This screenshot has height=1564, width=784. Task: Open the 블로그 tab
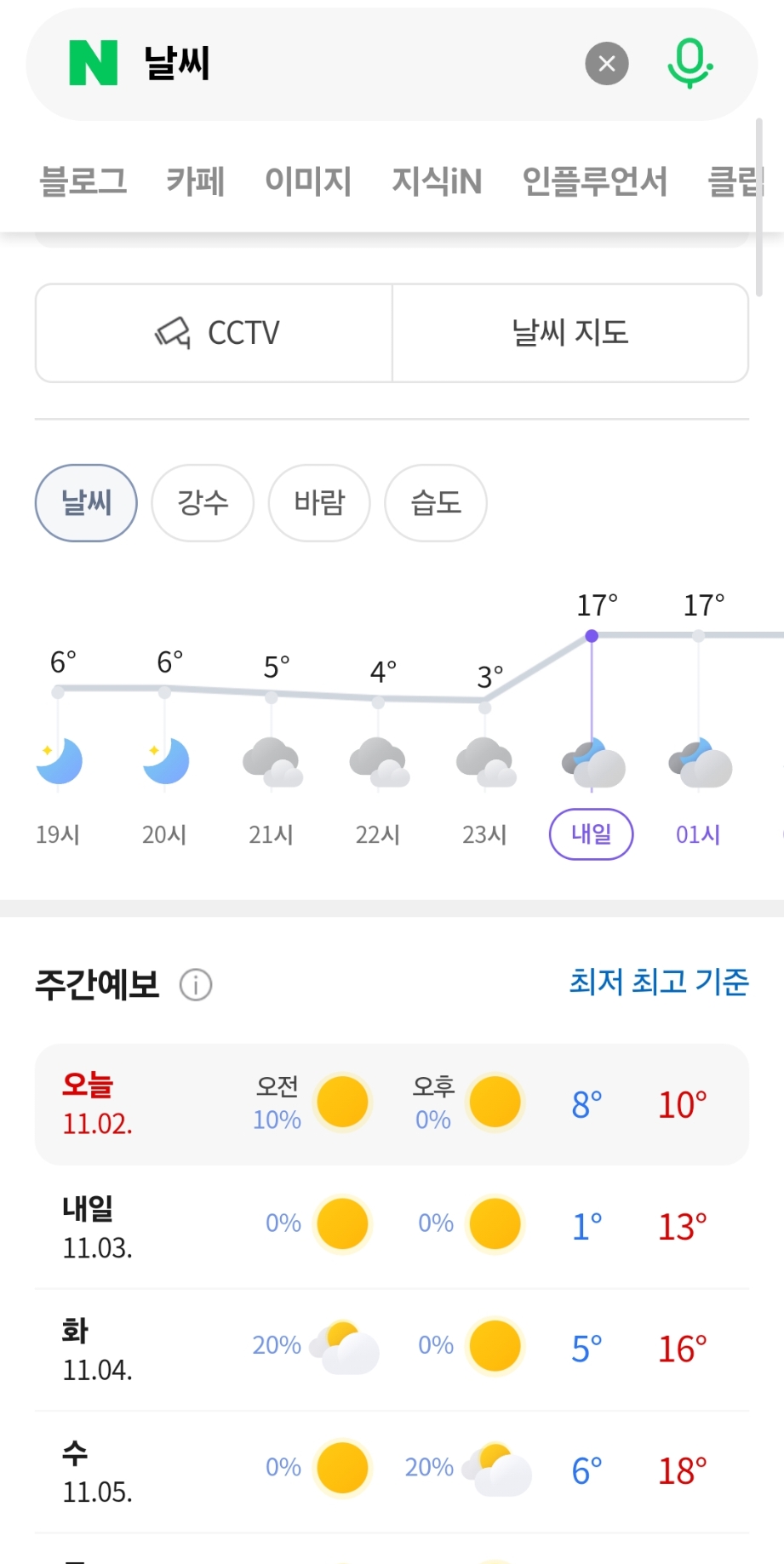pos(83,181)
